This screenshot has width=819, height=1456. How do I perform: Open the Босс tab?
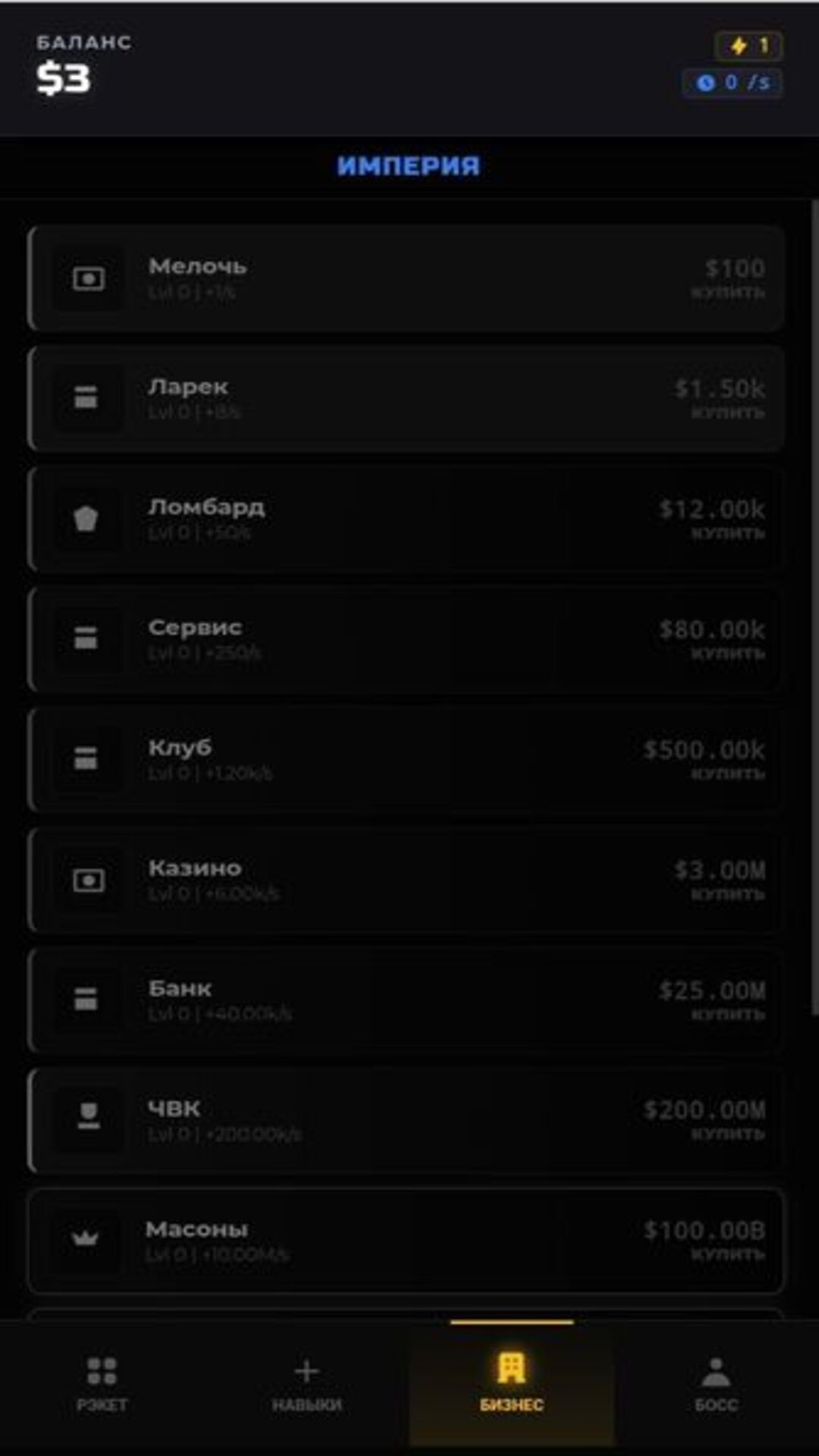tap(716, 1384)
